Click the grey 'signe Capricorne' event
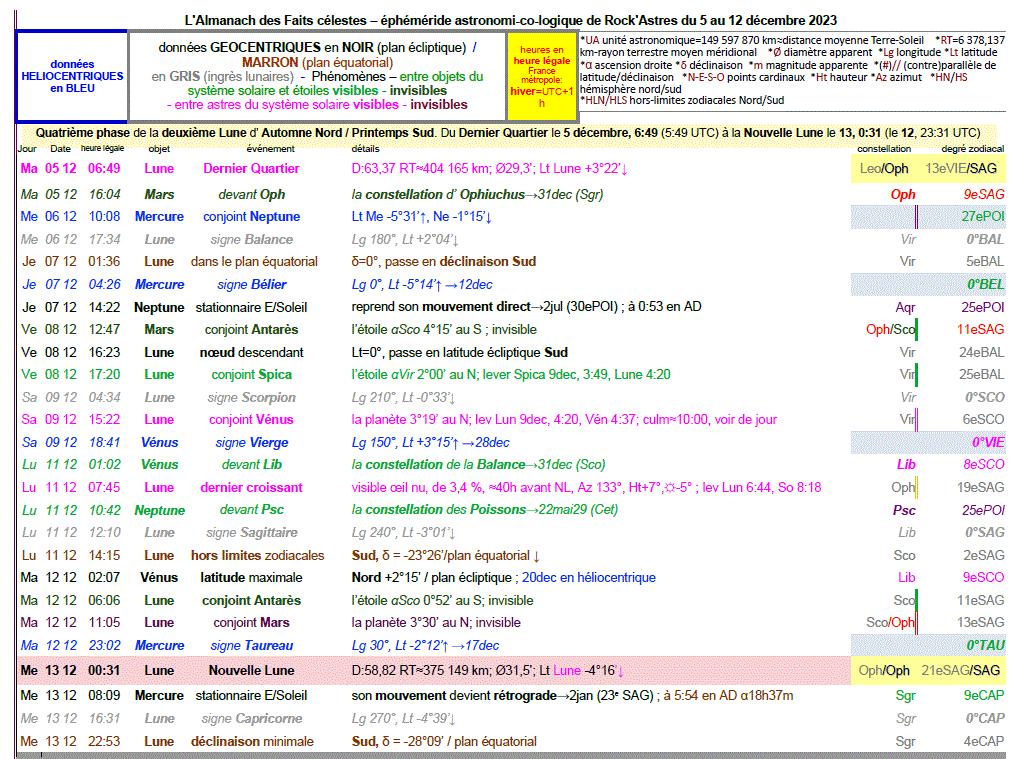The image size is (1019, 759). pos(252,718)
